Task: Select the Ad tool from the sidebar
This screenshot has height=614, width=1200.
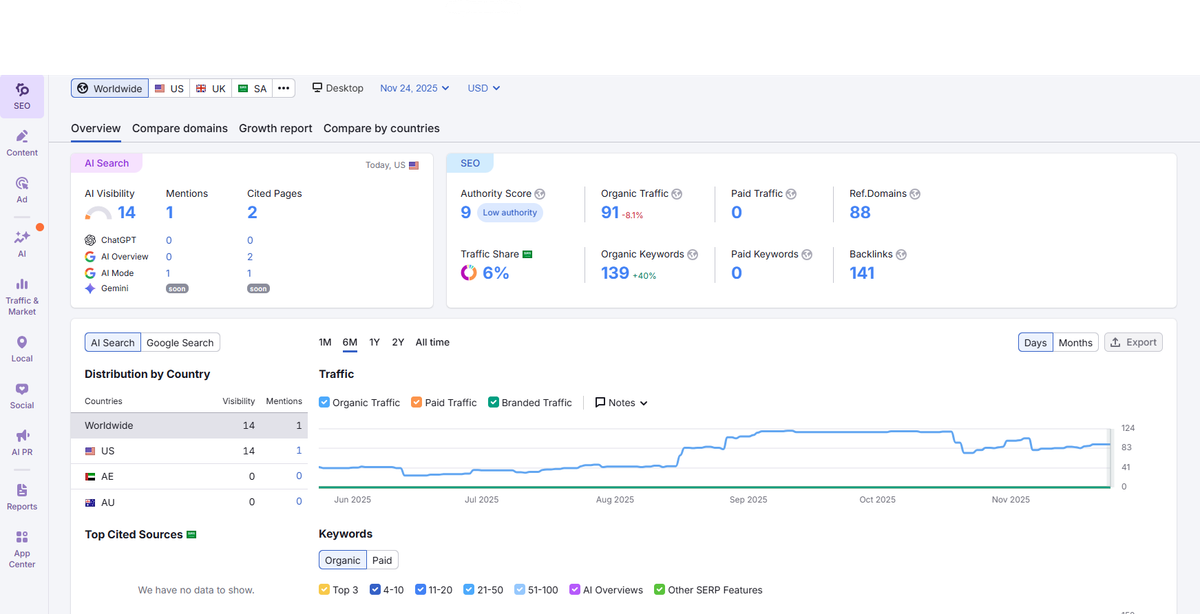Action: click(22, 188)
